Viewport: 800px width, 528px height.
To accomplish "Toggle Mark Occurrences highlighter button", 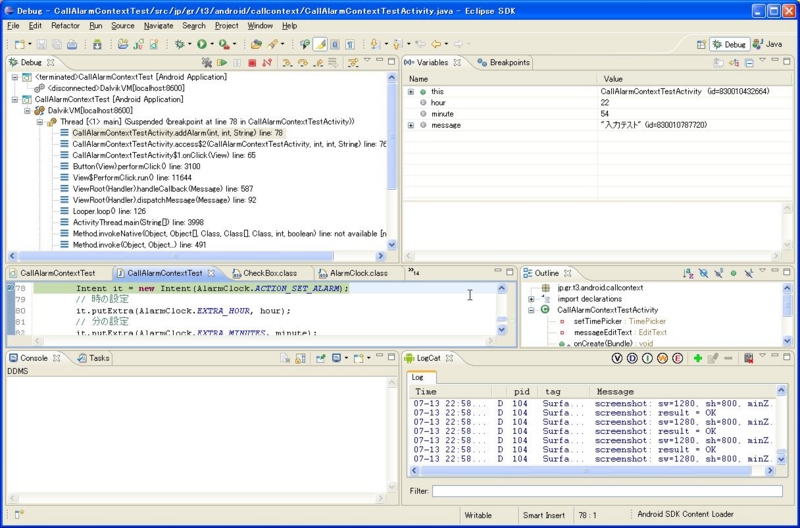I will (320, 44).
